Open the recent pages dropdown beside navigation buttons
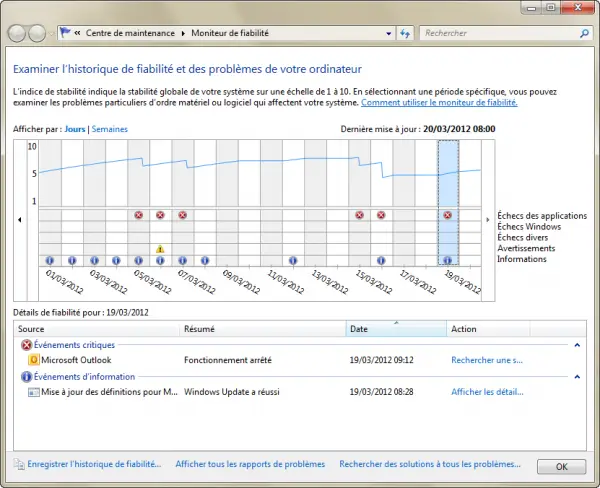Image resolution: width=600 pixels, height=488 pixels. tap(51, 34)
